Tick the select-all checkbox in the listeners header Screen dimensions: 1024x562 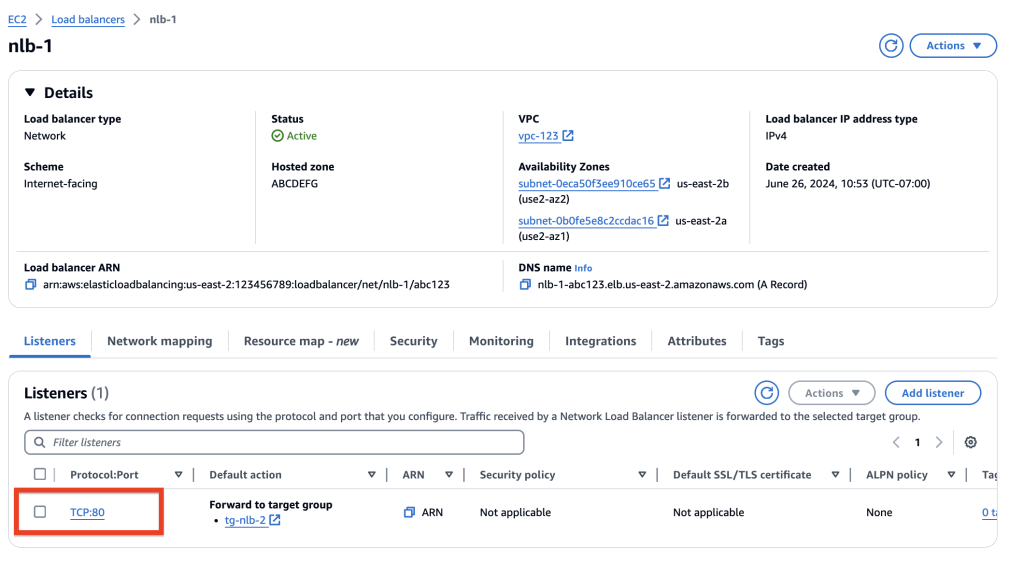pos(40,475)
